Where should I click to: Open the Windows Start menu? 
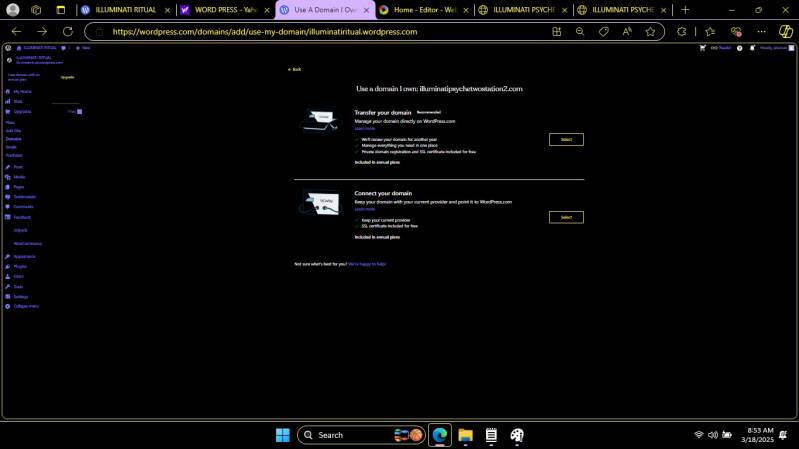click(282, 435)
